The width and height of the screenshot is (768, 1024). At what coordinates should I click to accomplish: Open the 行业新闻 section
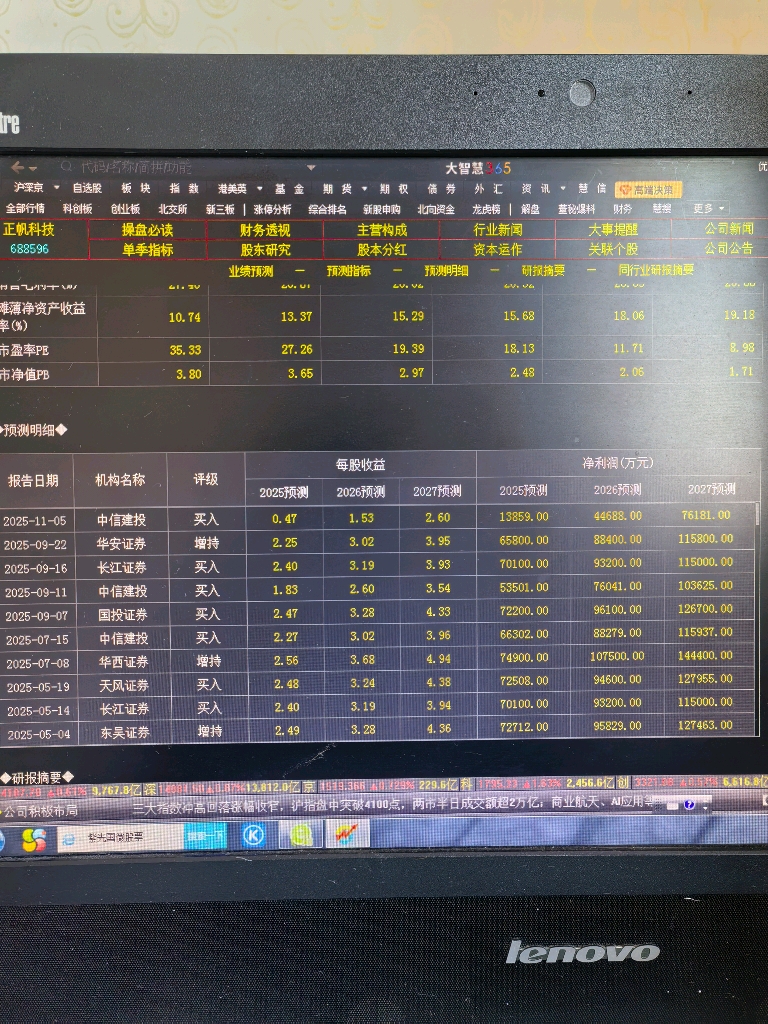pyautogui.click(x=498, y=230)
